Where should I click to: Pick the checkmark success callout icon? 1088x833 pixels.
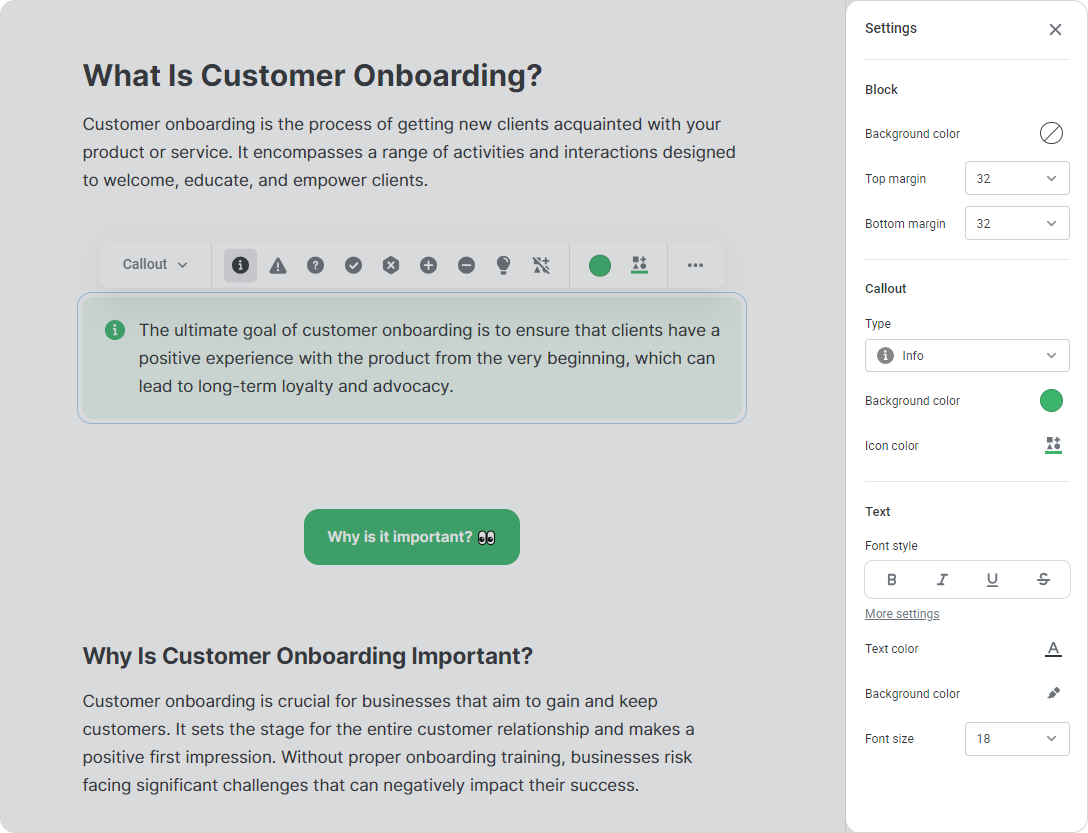click(x=353, y=265)
